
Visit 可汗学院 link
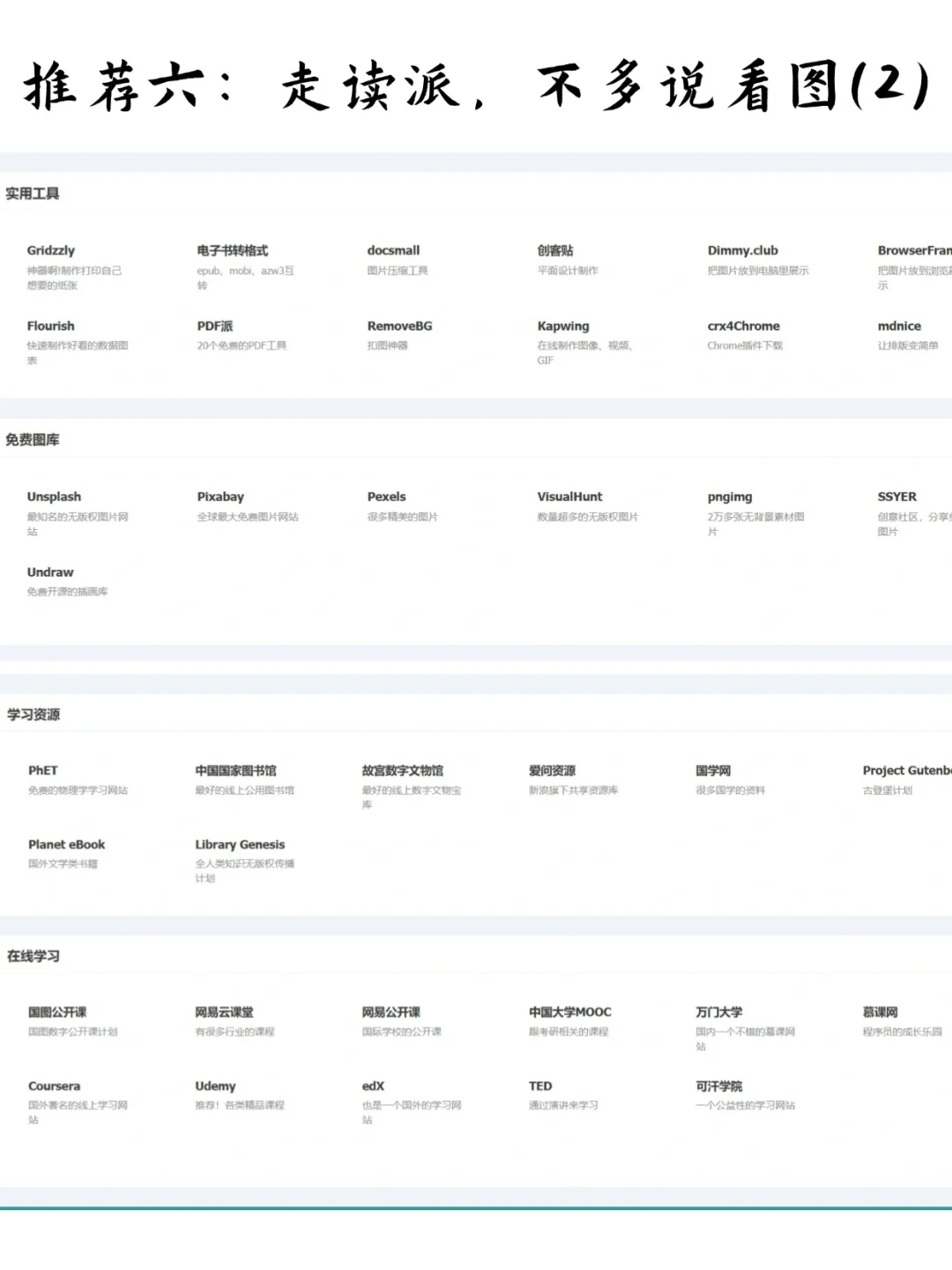[x=718, y=1086]
